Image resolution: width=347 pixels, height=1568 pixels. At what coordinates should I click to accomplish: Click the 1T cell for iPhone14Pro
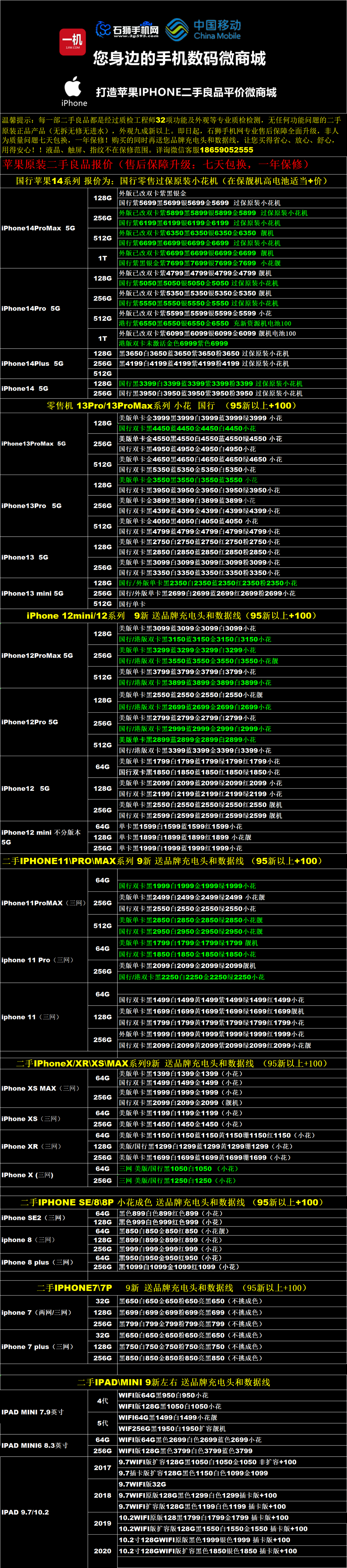(102, 338)
